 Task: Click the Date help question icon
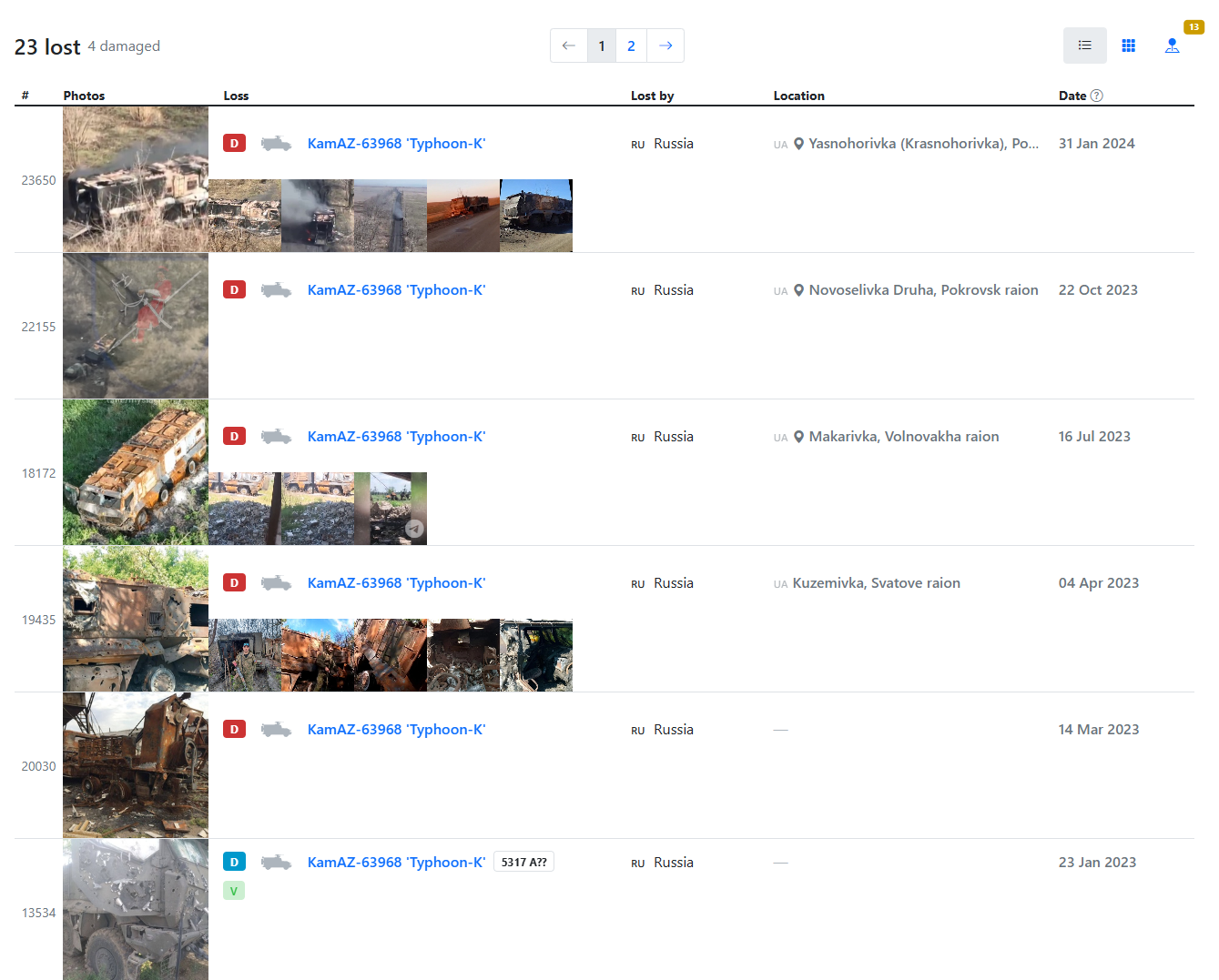(1096, 96)
